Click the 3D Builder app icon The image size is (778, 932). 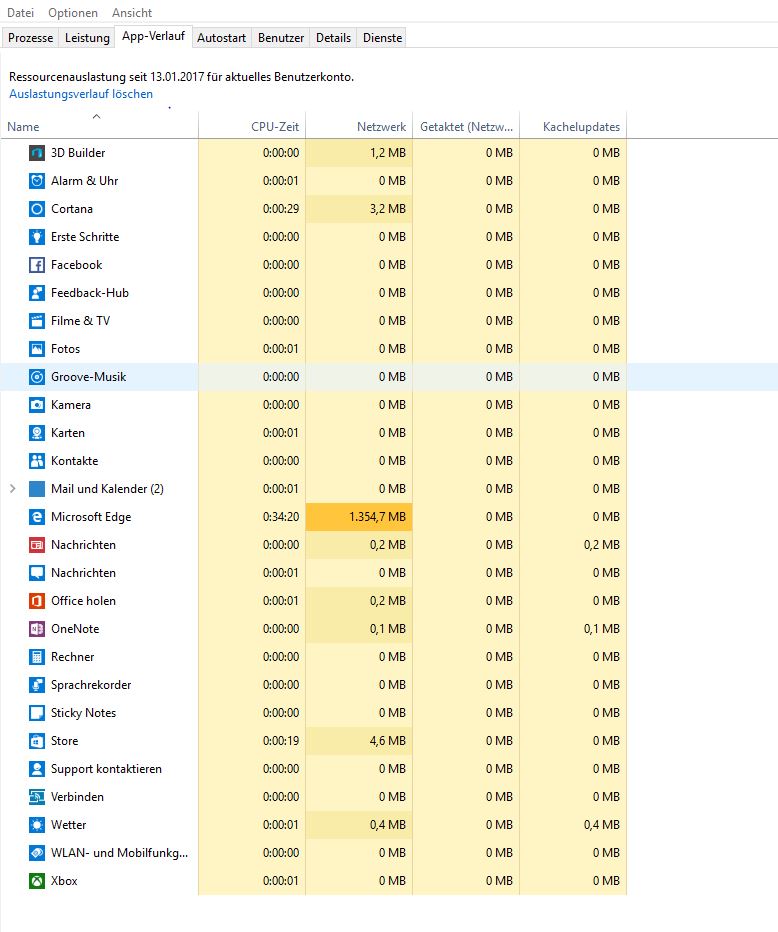click(37, 153)
